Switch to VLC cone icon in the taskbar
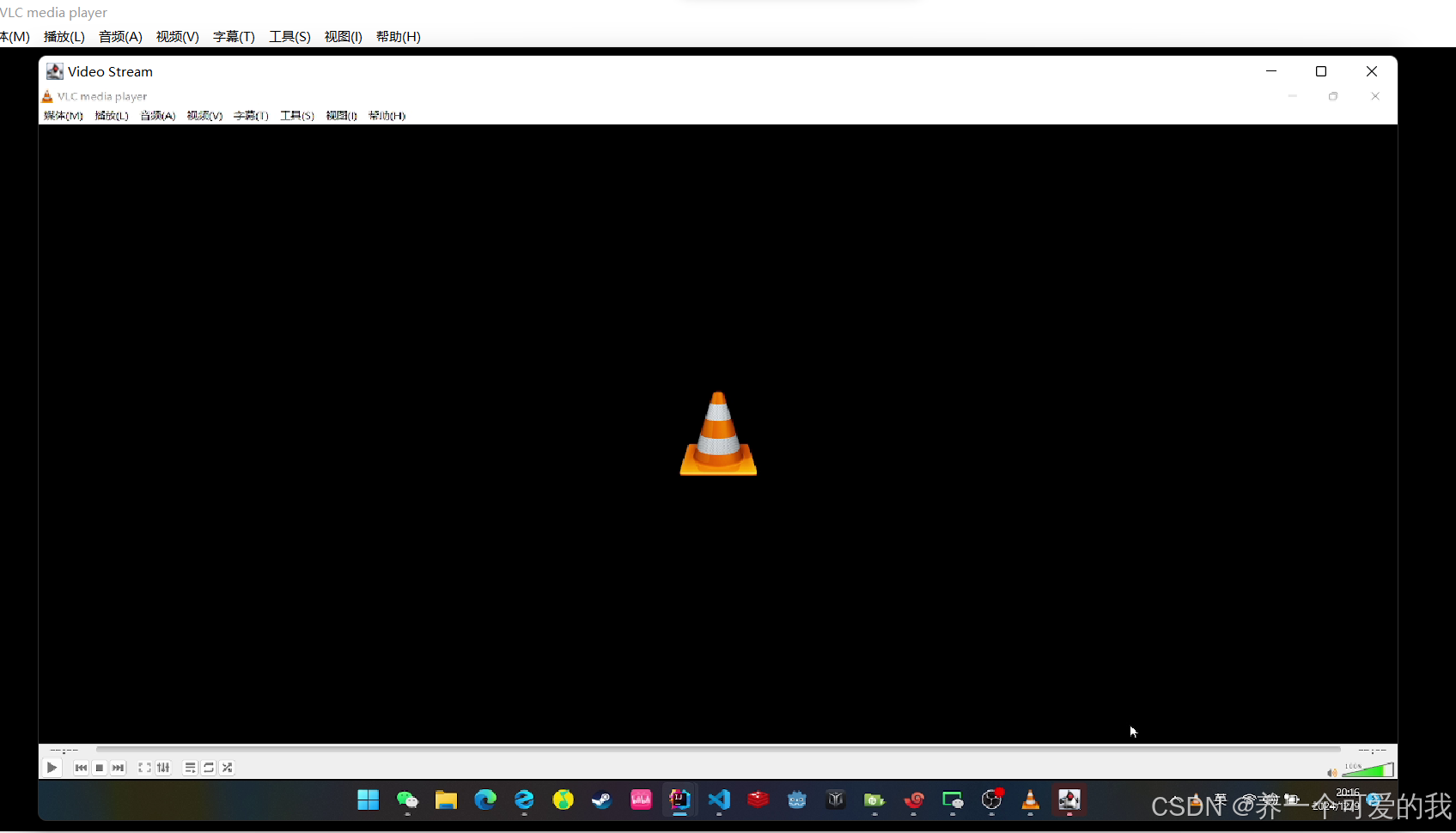Viewport: 1456px width, 833px height. (1030, 800)
